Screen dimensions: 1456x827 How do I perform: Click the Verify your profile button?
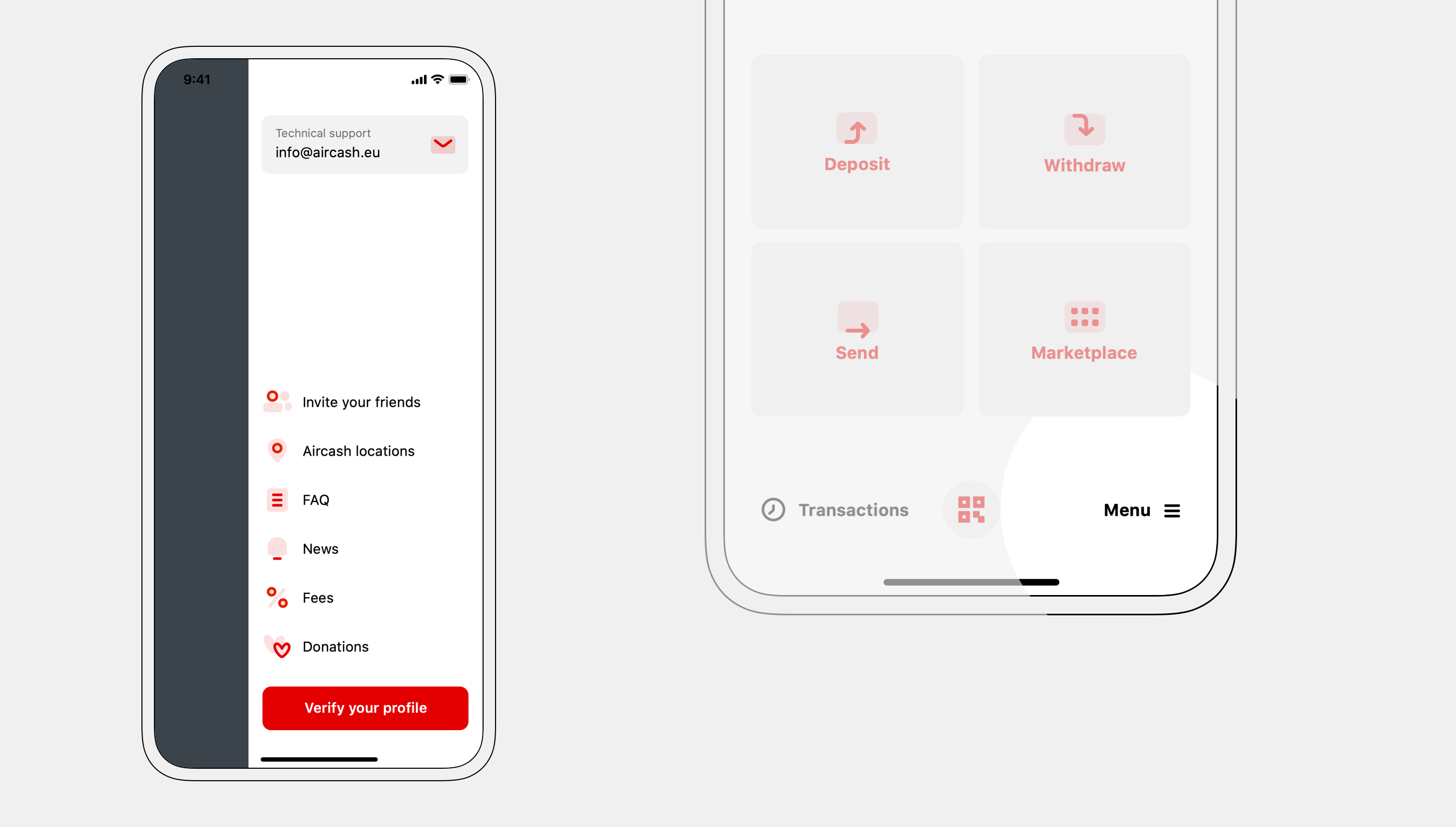pos(365,708)
